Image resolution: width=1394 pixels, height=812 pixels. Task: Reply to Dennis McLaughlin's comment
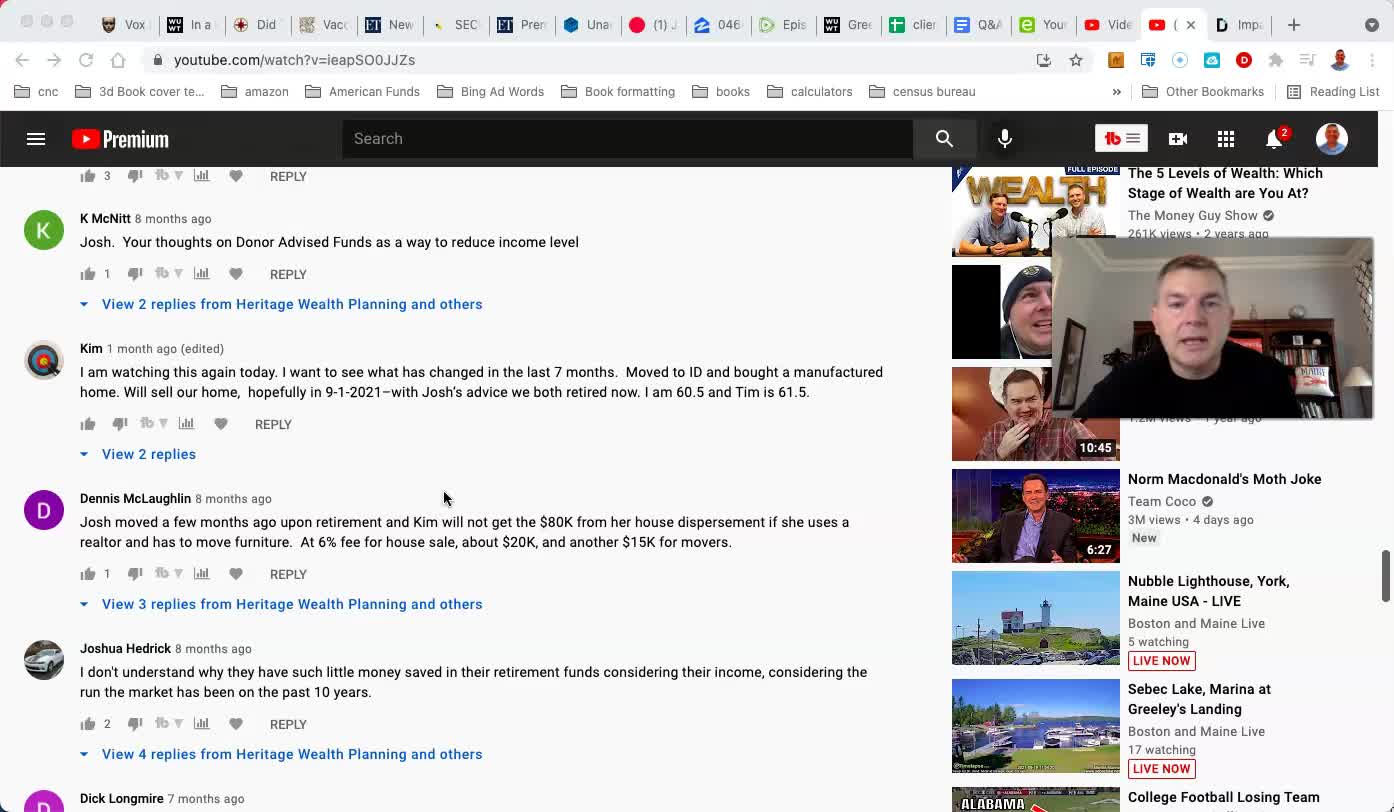click(x=288, y=574)
